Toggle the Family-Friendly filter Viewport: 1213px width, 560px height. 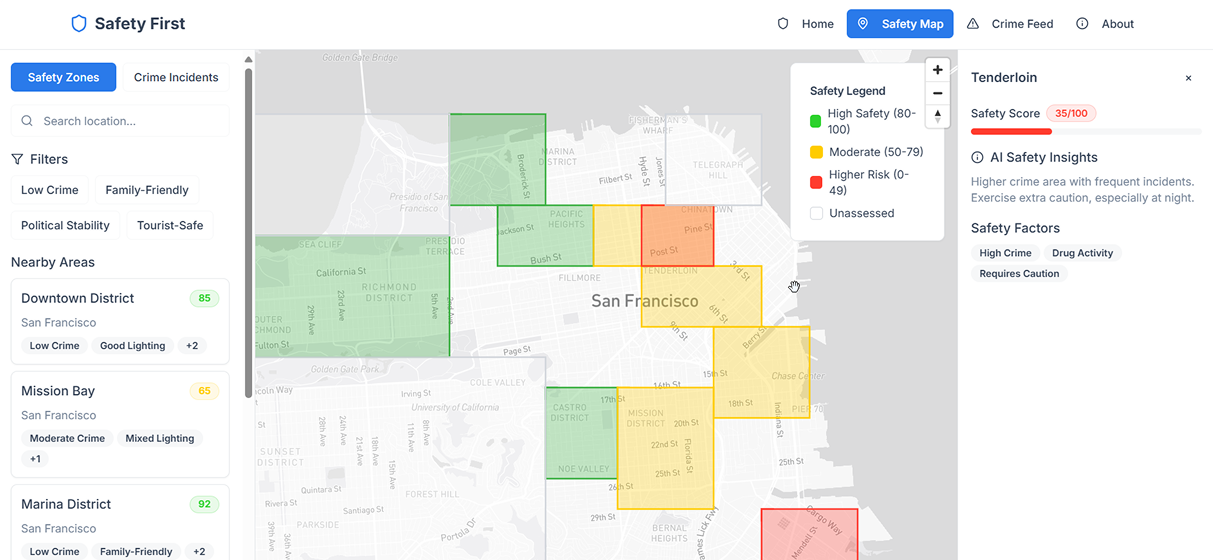click(147, 190)
